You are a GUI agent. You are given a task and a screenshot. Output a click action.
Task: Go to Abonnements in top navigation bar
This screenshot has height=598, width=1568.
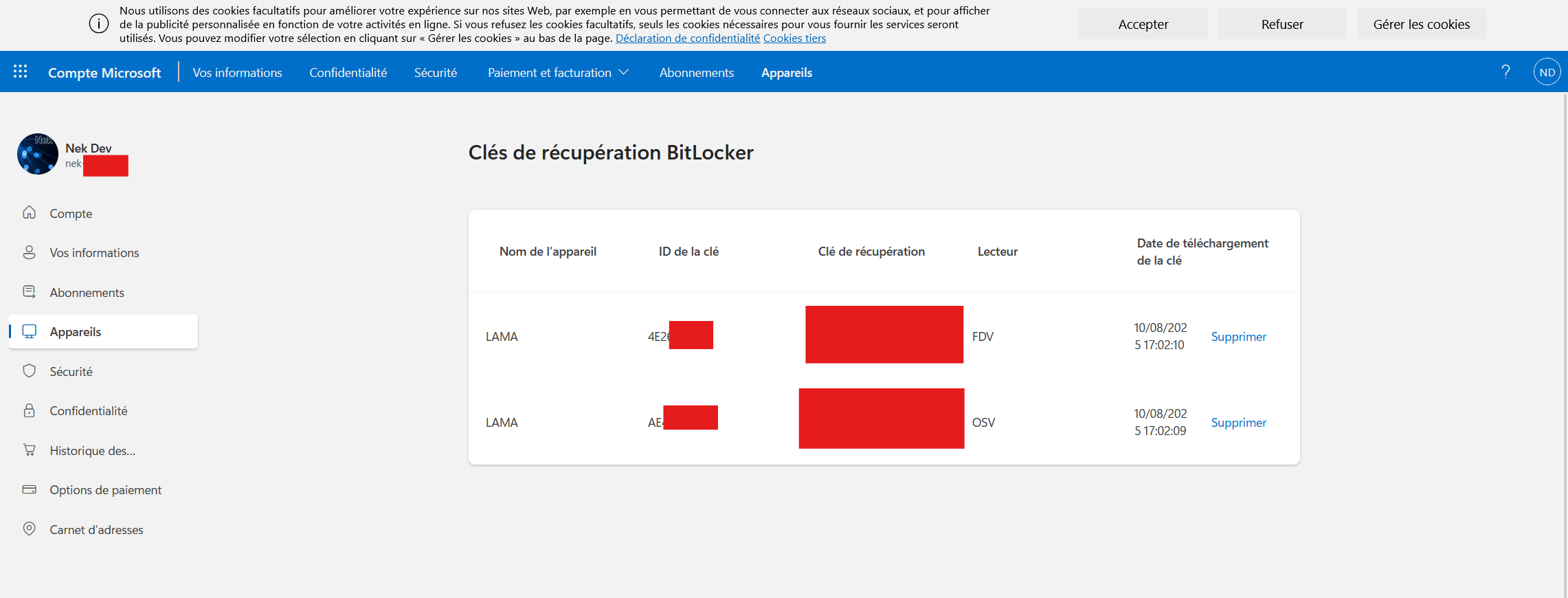696,72
